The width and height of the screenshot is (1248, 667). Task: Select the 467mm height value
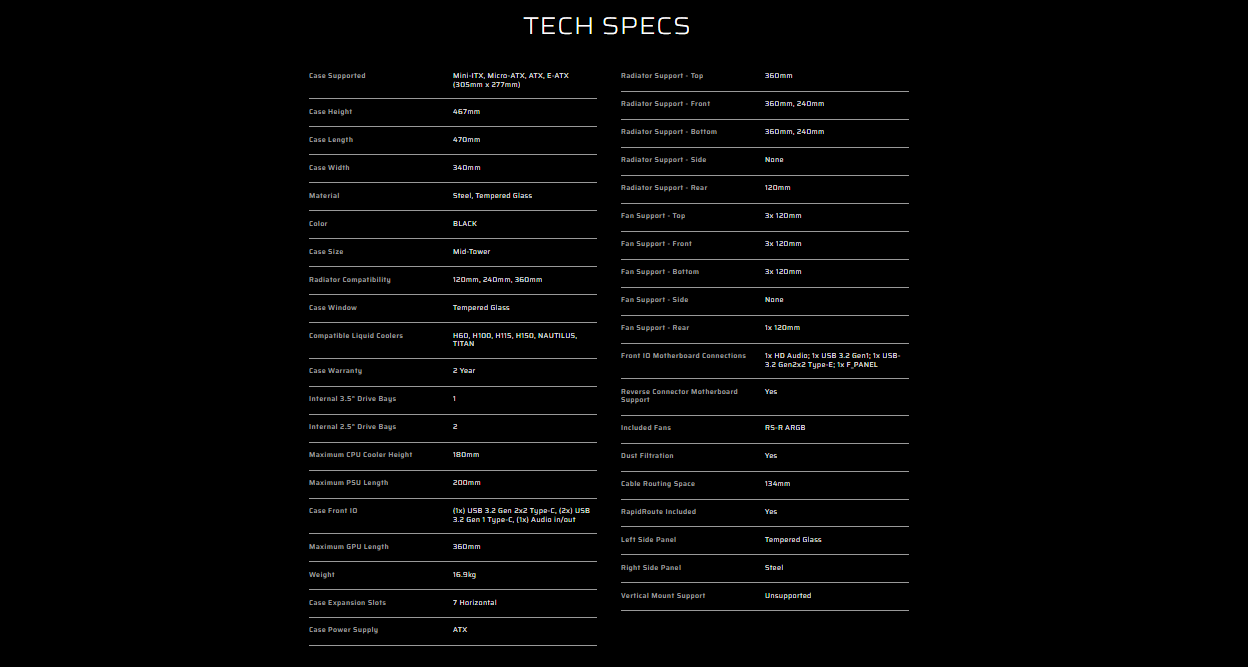pos(466,112)
